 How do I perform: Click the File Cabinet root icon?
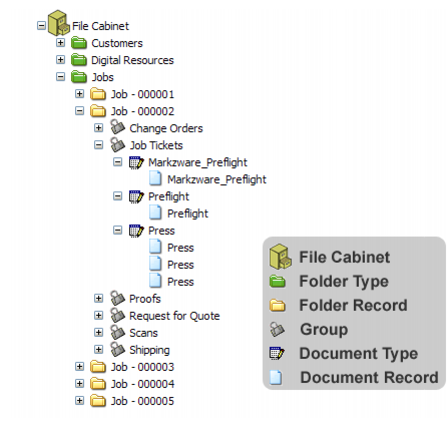[x=58, y=23]
